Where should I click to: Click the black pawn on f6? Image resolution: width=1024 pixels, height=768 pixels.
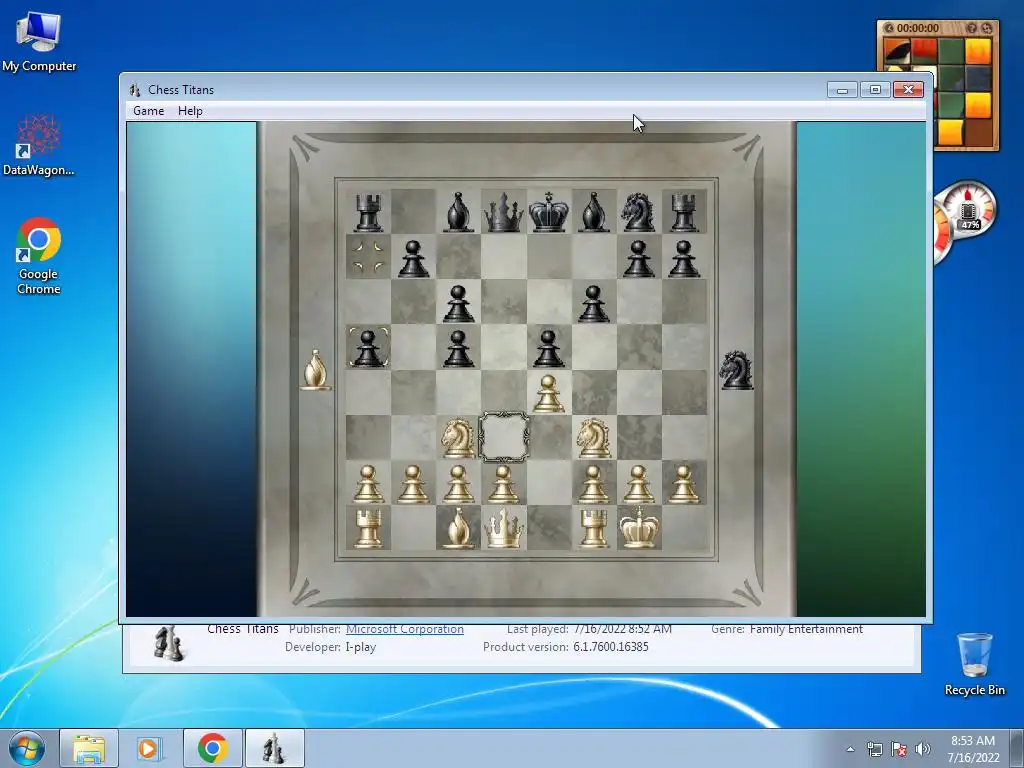point(594,304)
